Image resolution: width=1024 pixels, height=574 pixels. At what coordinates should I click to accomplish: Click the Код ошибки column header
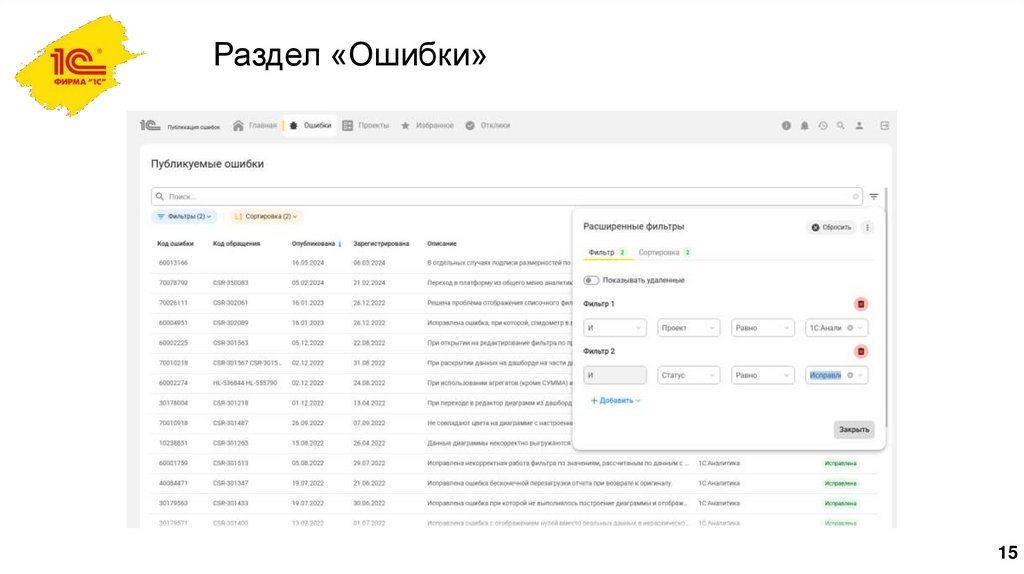tap(175, 244)
